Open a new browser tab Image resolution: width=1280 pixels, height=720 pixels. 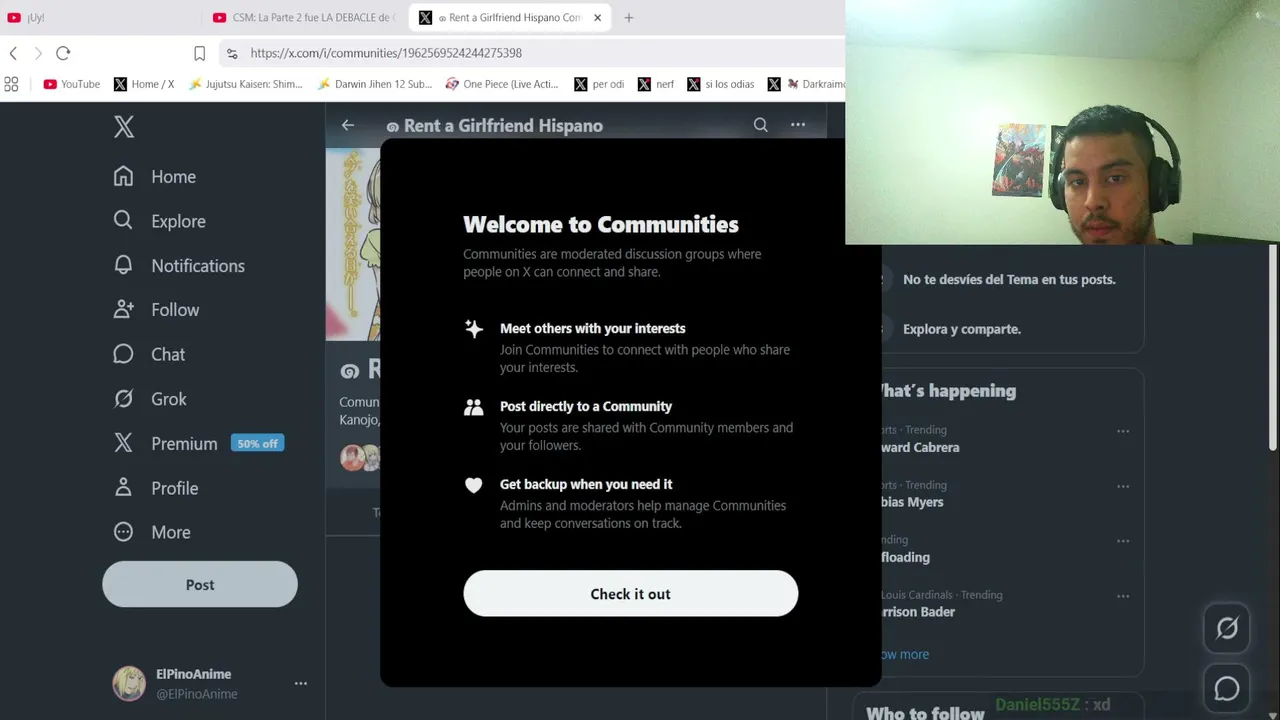[629, 17]
